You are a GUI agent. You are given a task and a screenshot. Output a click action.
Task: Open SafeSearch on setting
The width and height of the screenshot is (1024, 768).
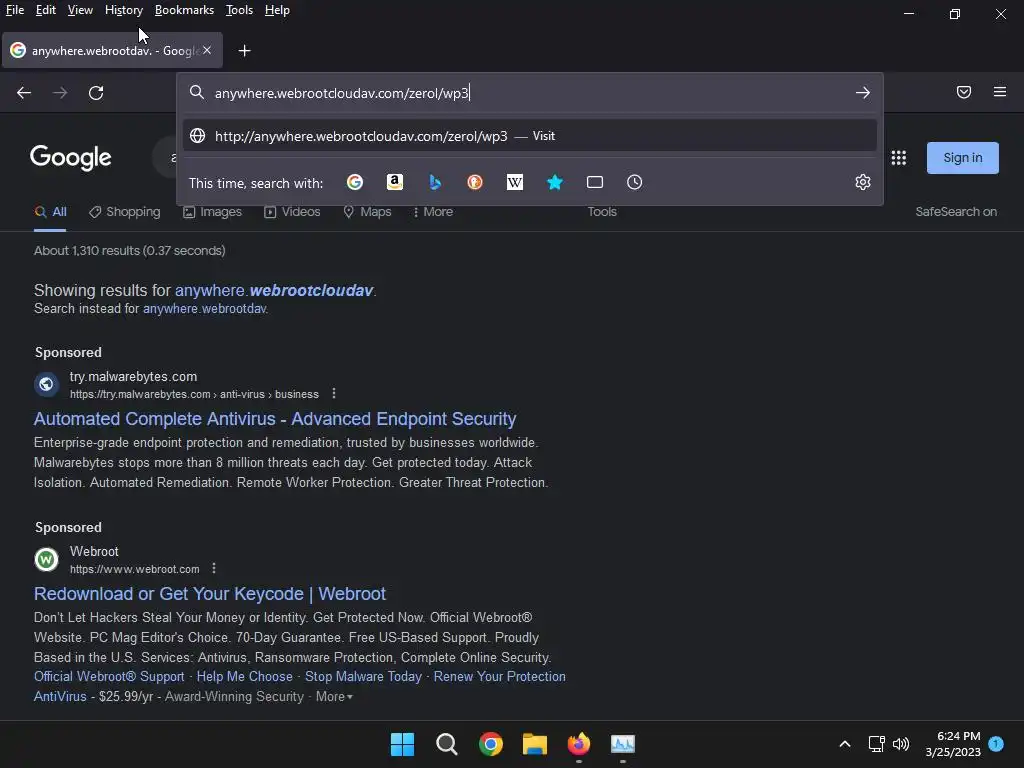click(x=956, y=212)
